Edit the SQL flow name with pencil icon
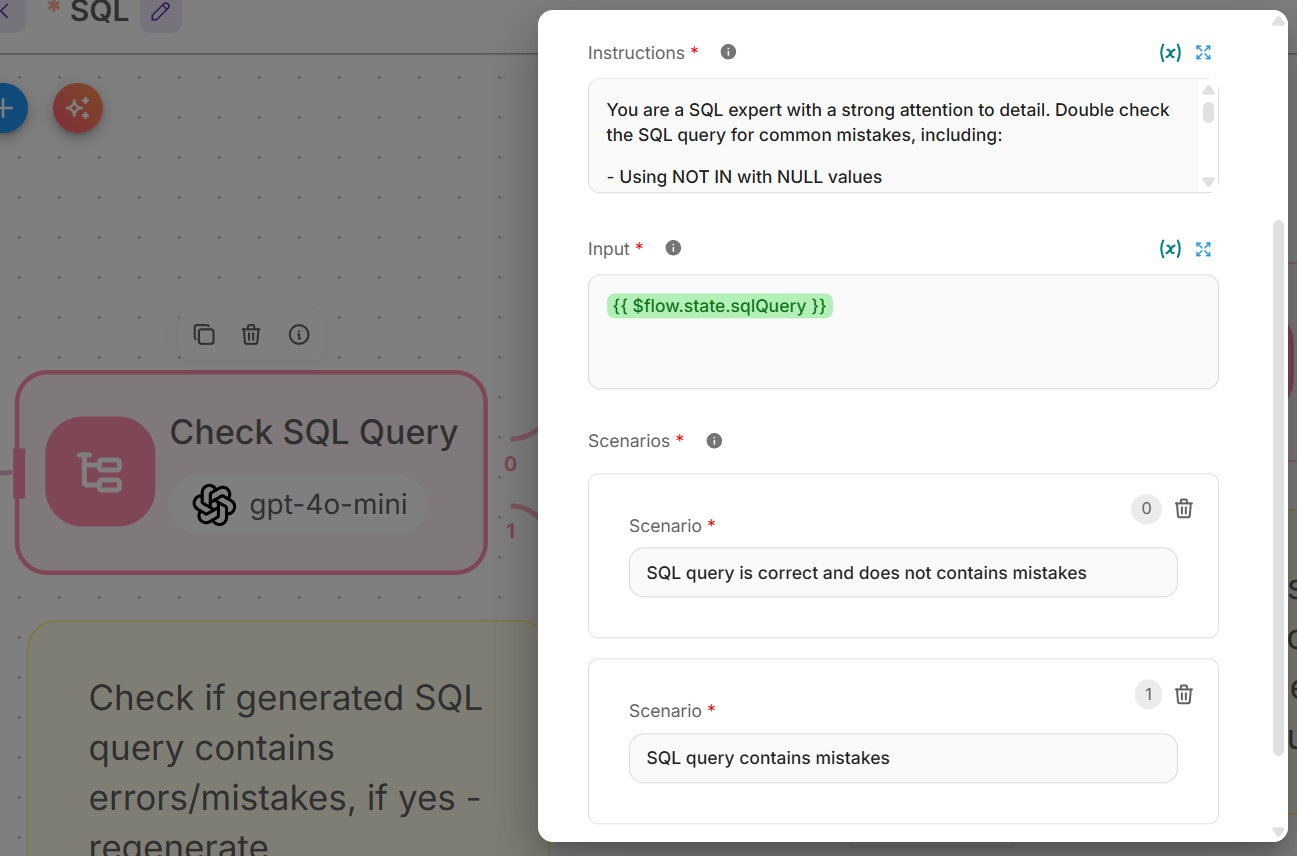Image resolution: width=1297 pixels, height=856 pixels. 160,13
